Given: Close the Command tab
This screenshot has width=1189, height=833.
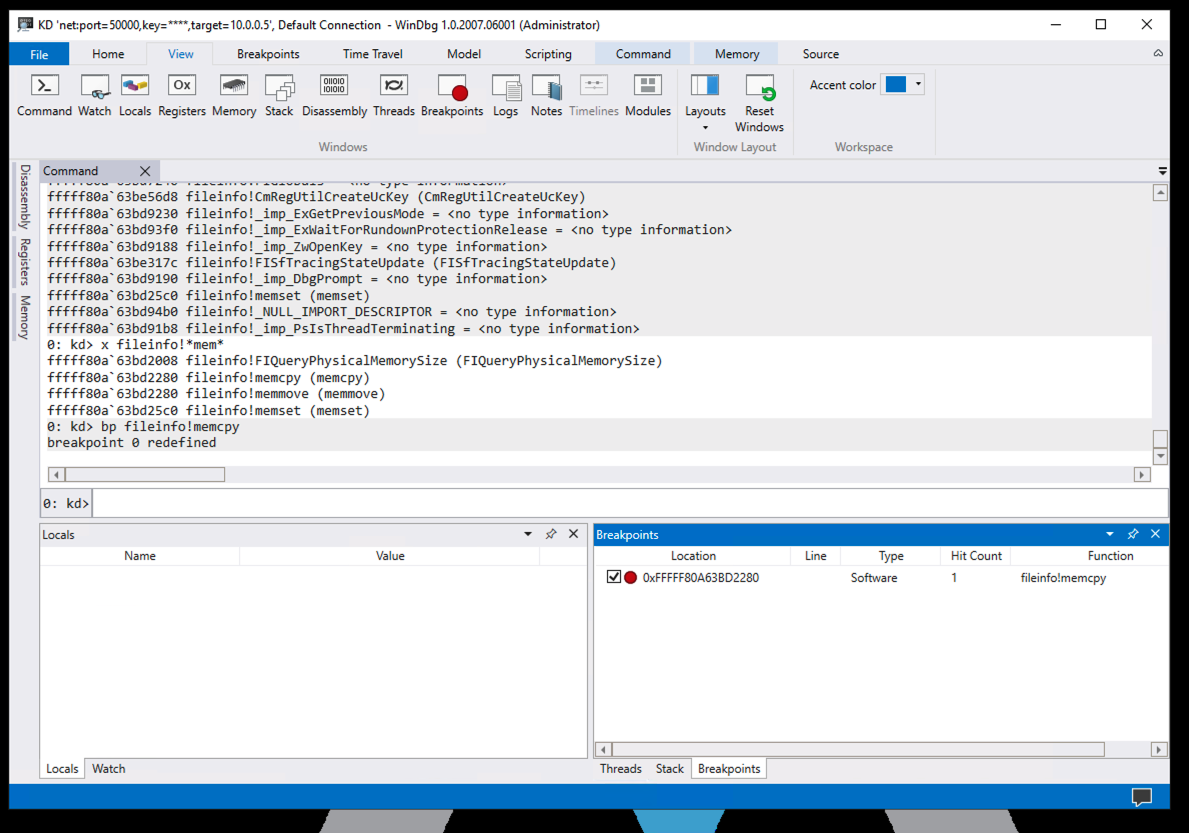Looking at the screenshot, I should click(x=145, y=171).
